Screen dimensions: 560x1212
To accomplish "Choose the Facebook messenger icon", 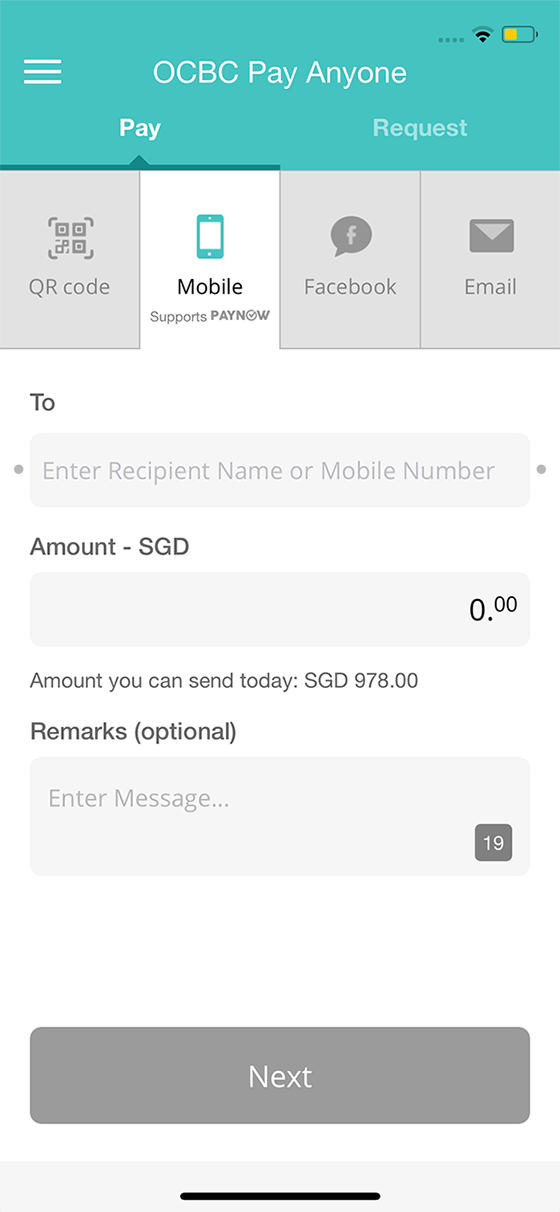I will pos(350,237).
